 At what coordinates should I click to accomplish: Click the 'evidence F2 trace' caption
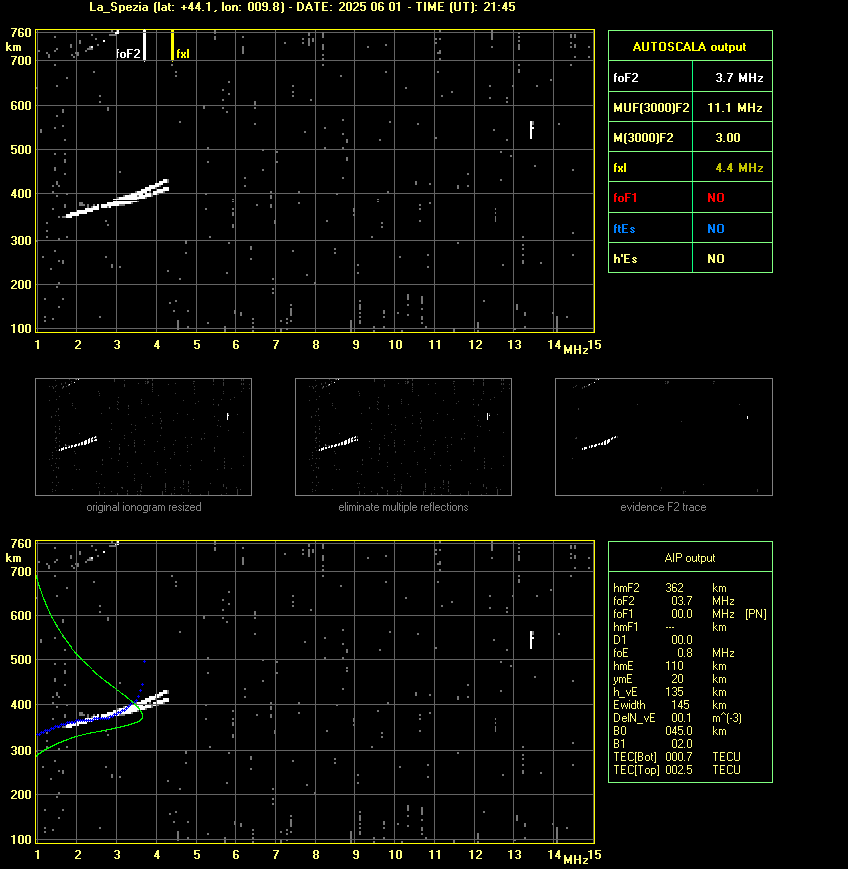coord(663,507)
